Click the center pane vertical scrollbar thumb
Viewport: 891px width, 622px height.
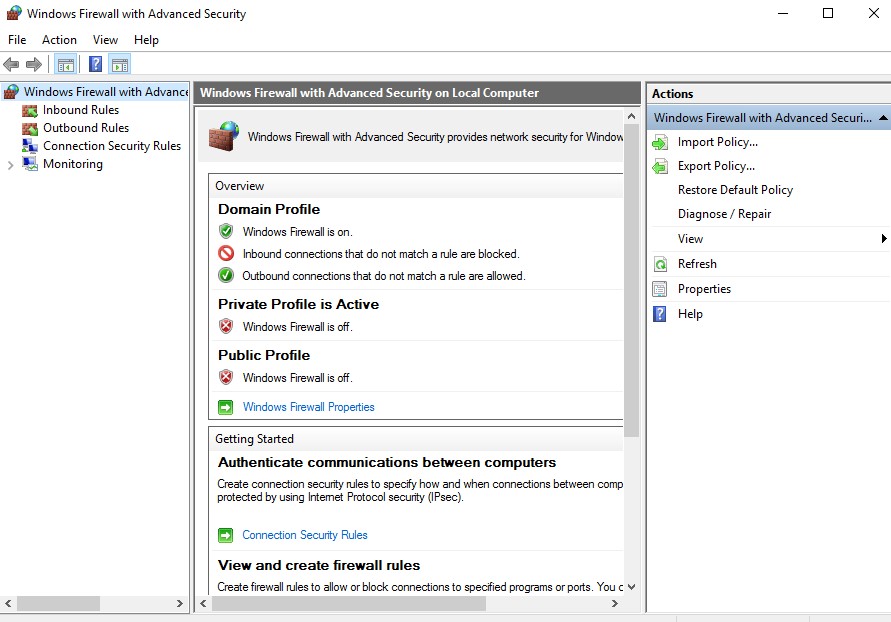pos(631,281)
